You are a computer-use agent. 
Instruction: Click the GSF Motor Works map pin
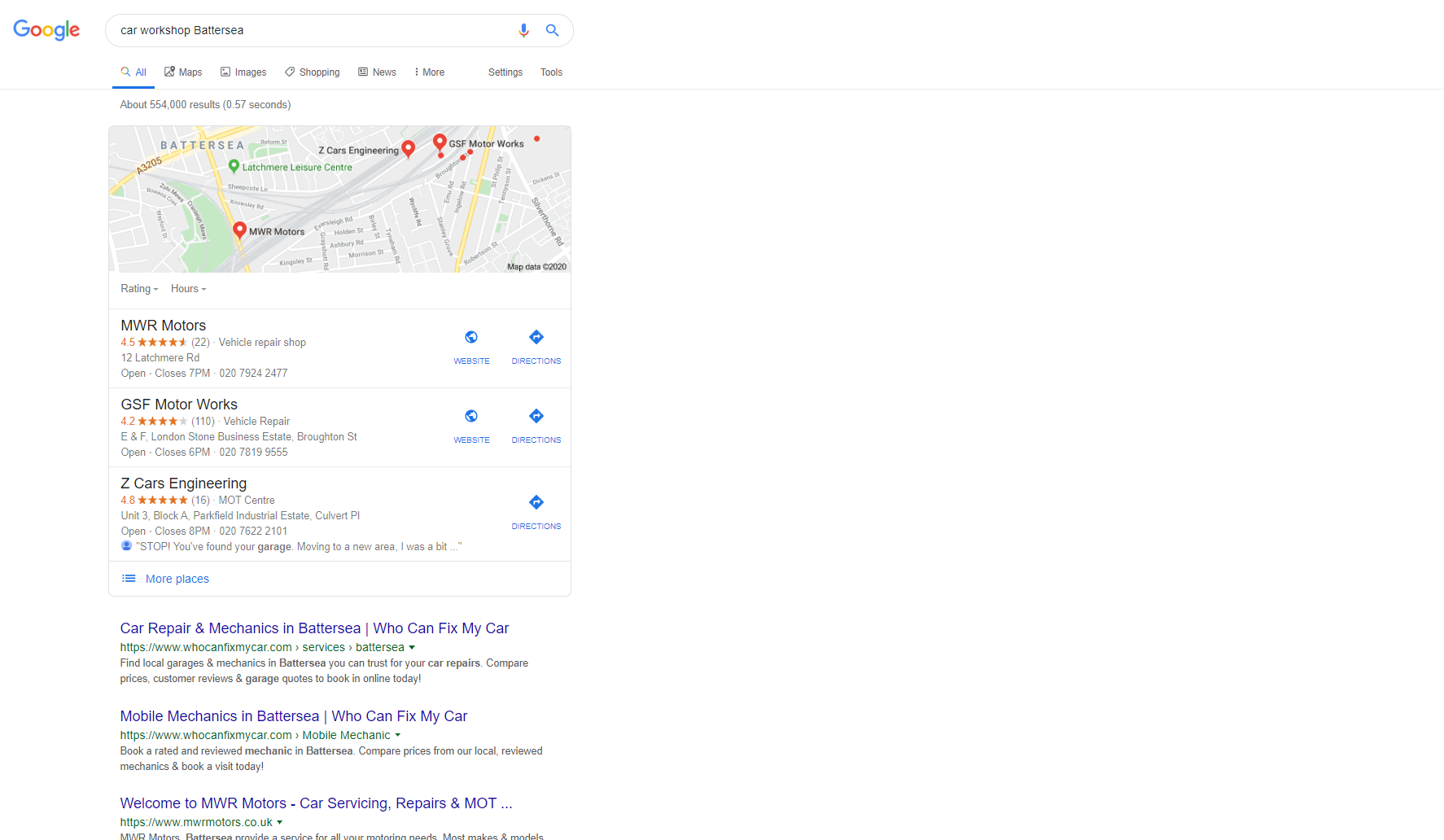[440, 142]
